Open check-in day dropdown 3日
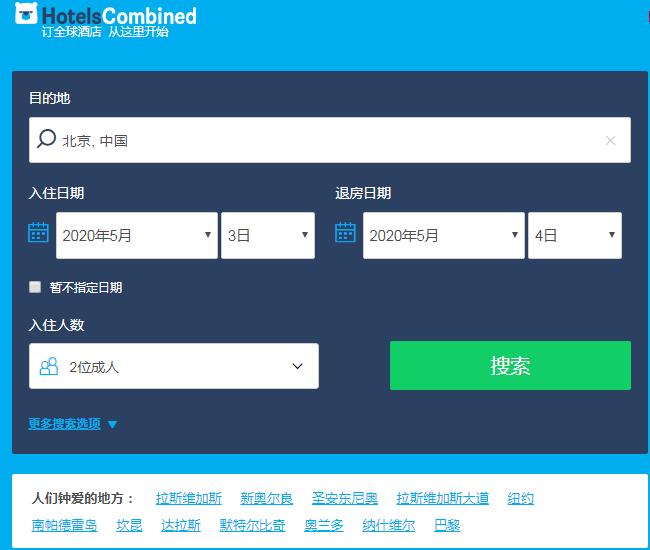 (267, 236)
